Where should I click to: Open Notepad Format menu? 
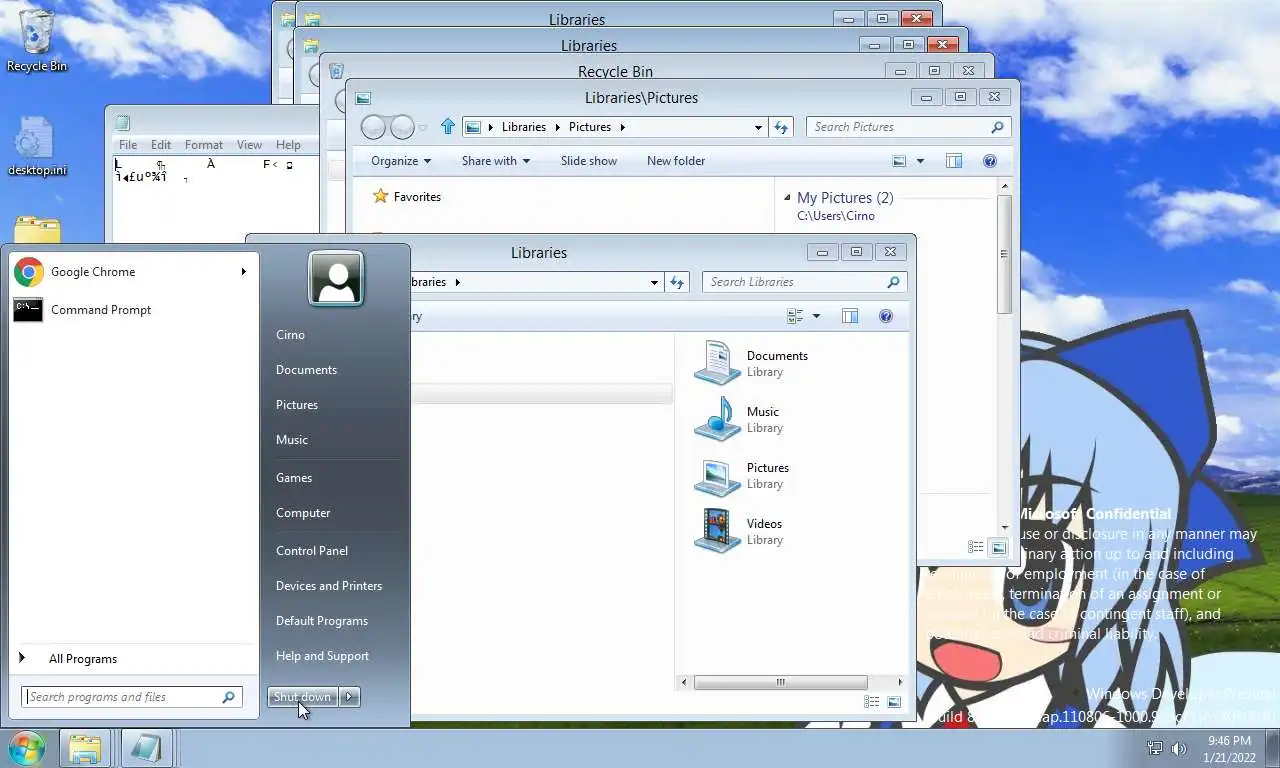[204, 145]
